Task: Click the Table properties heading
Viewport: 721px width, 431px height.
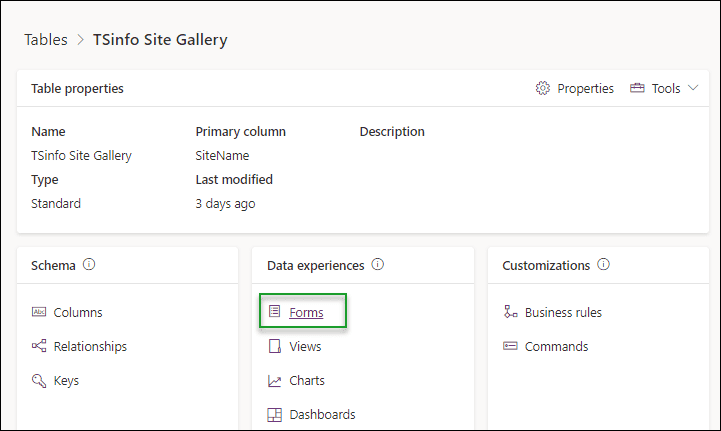Action: pos(77,88)
